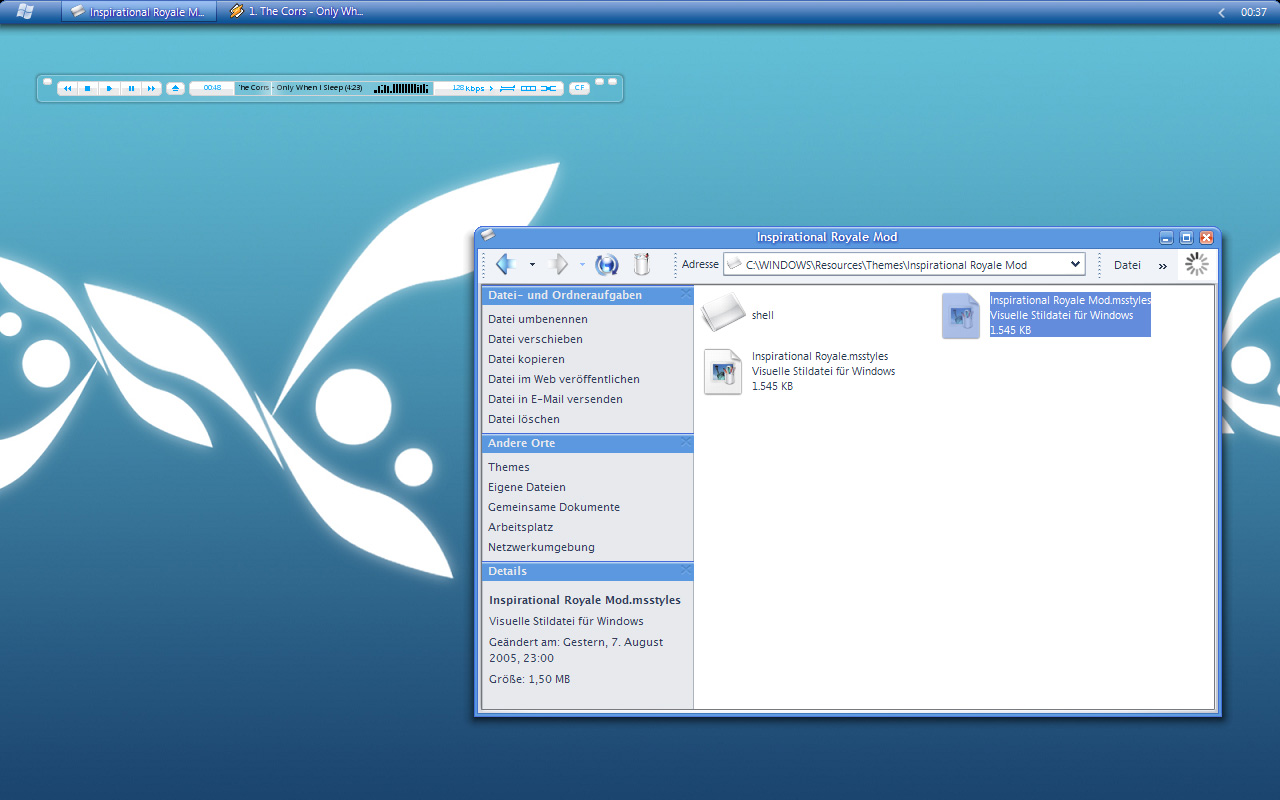Open the Start menu Windows logo
Viewport: 1280px width, 800px height.
pos(25,11)
